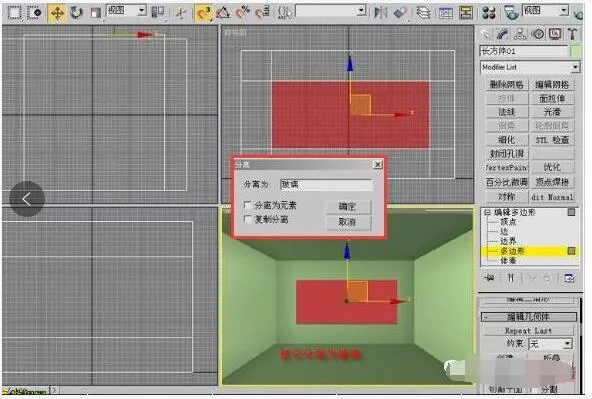
Task: Click the Mirror tool icon
Action: click(381, 13)
